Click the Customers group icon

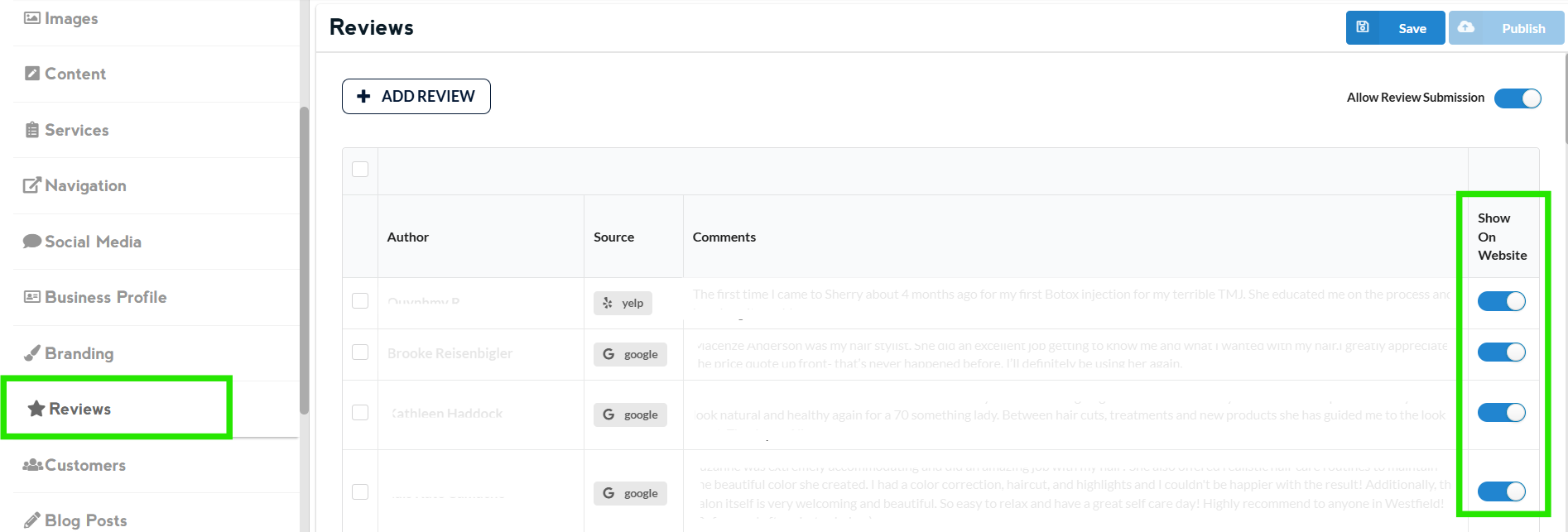click(x=33, y=465)
